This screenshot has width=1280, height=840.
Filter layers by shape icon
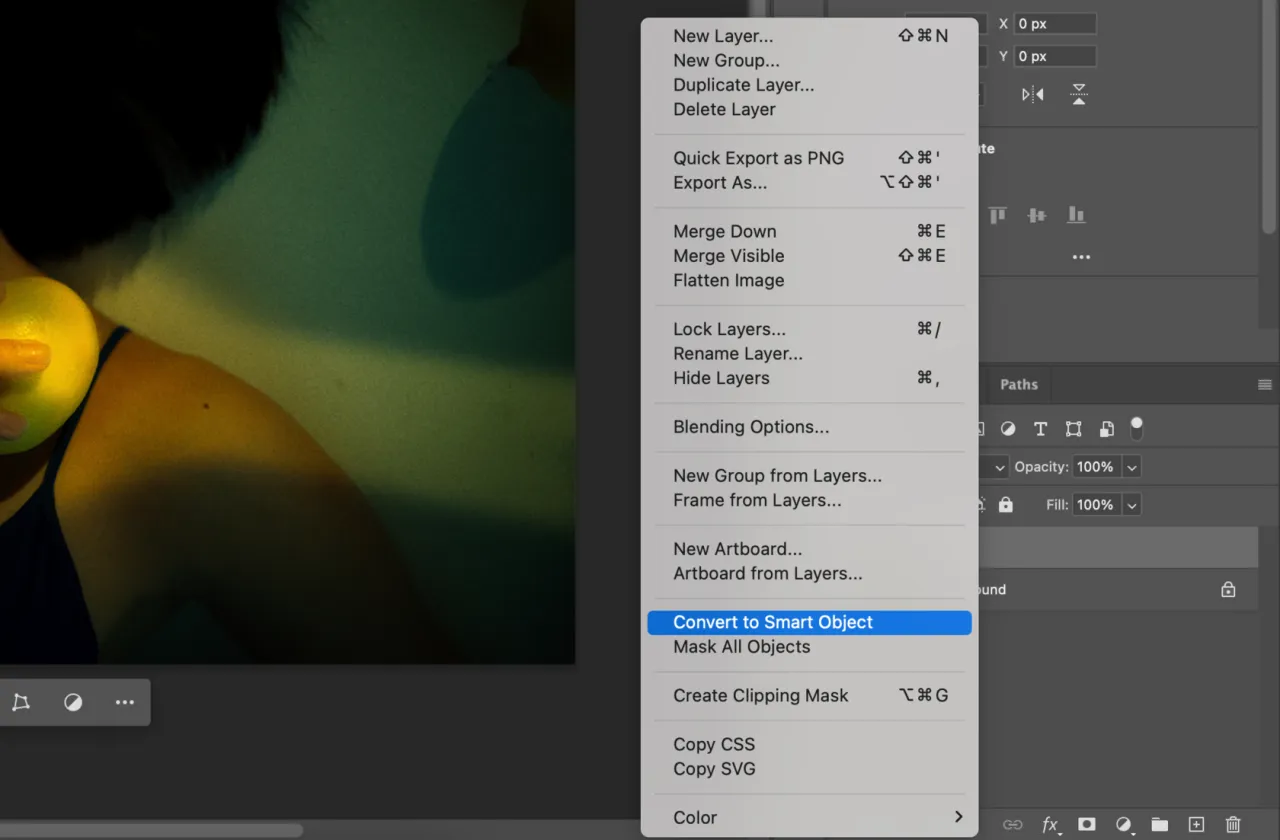(1073, 429)
